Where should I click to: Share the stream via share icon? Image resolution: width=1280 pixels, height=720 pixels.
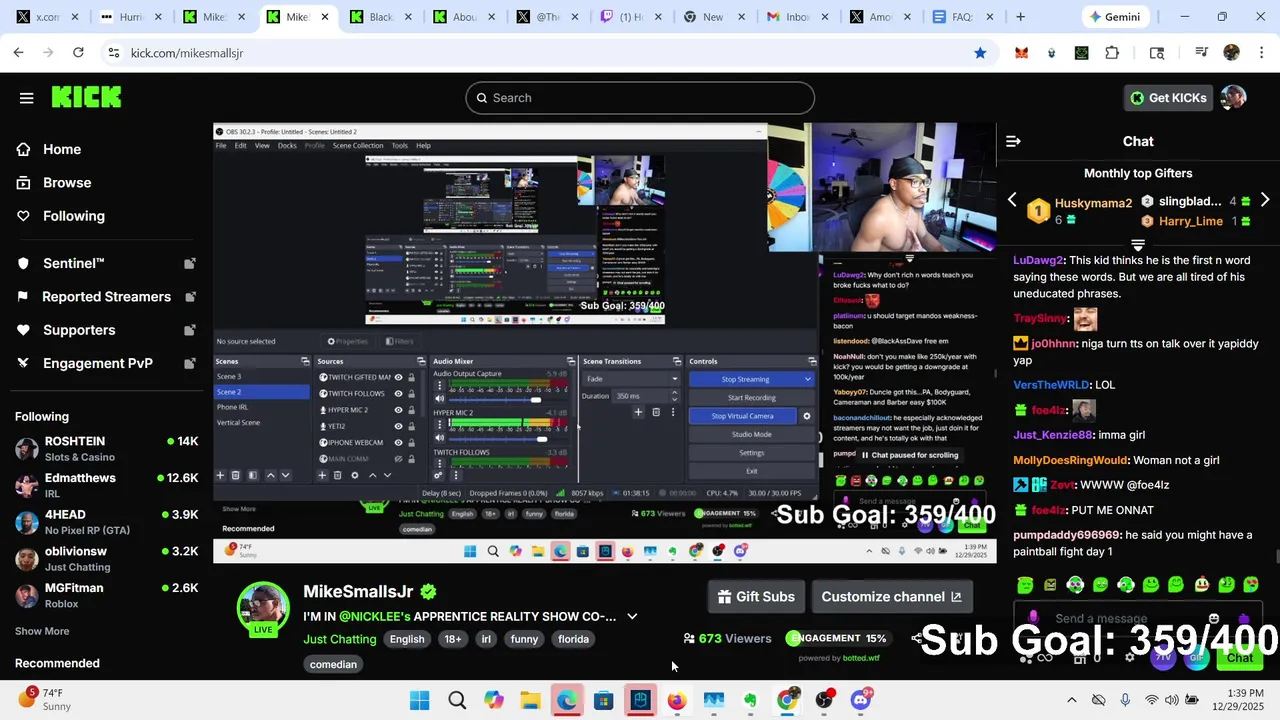(x=917, y=638)
